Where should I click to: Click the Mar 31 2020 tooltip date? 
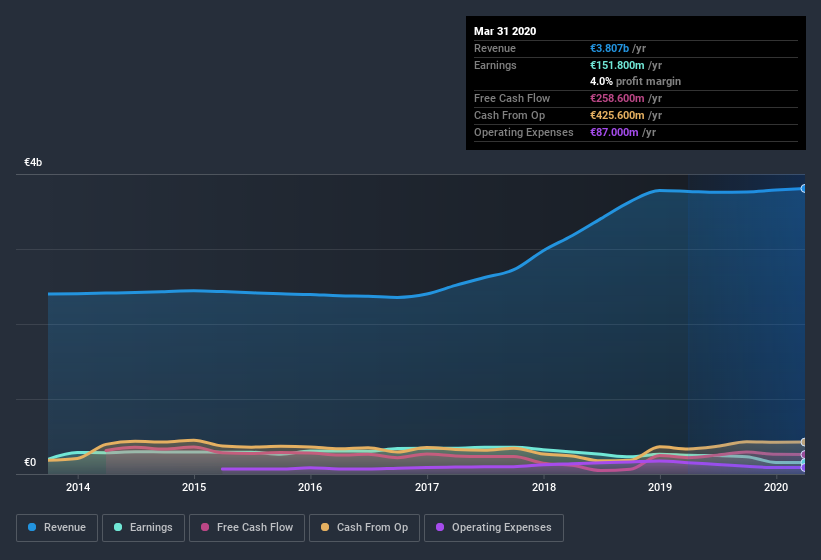[x=505, y=31]
